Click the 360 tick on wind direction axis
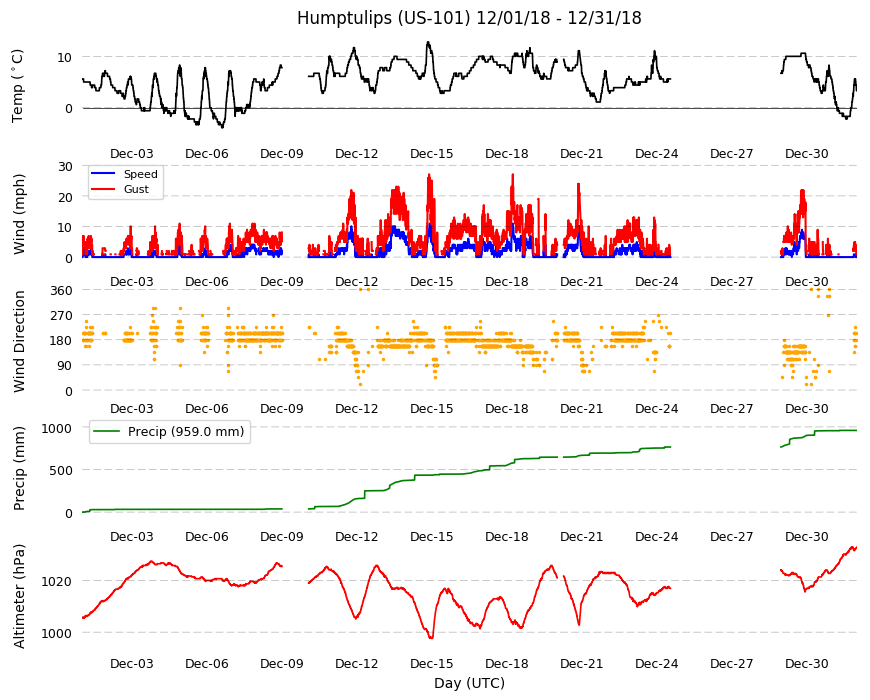870x700 pixels. click(61, 291)
